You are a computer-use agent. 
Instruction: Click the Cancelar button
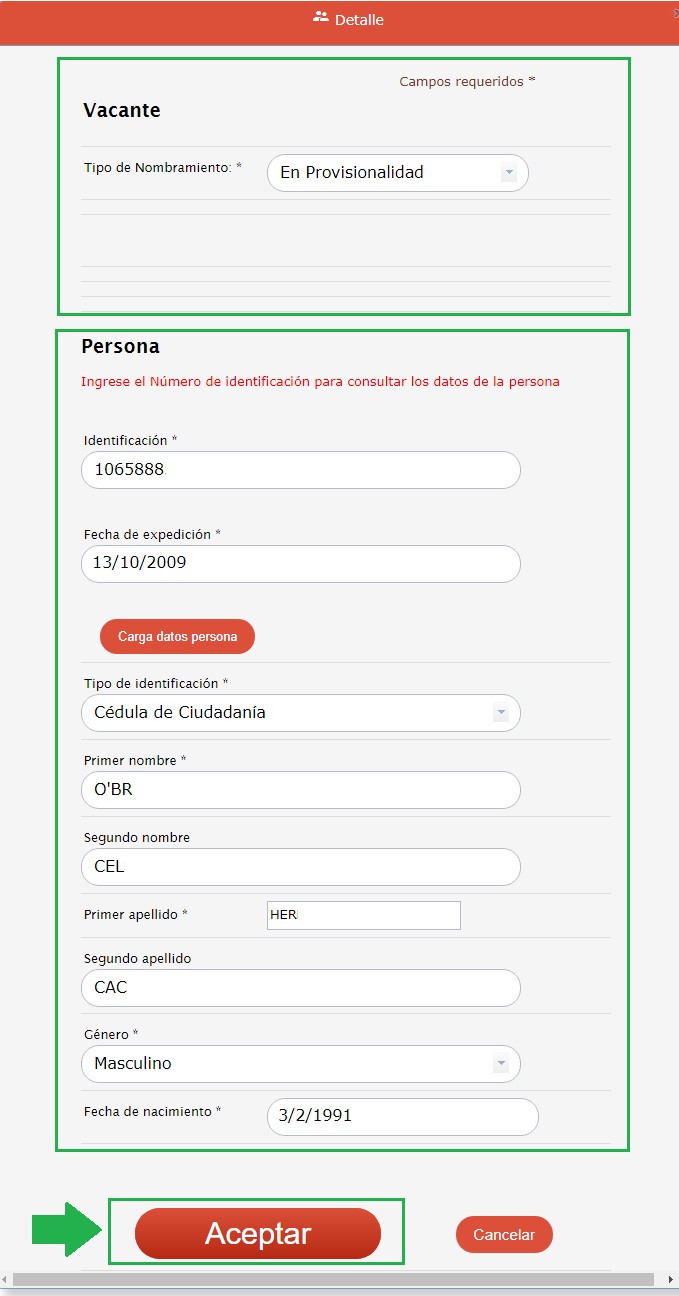[504, 1235]
